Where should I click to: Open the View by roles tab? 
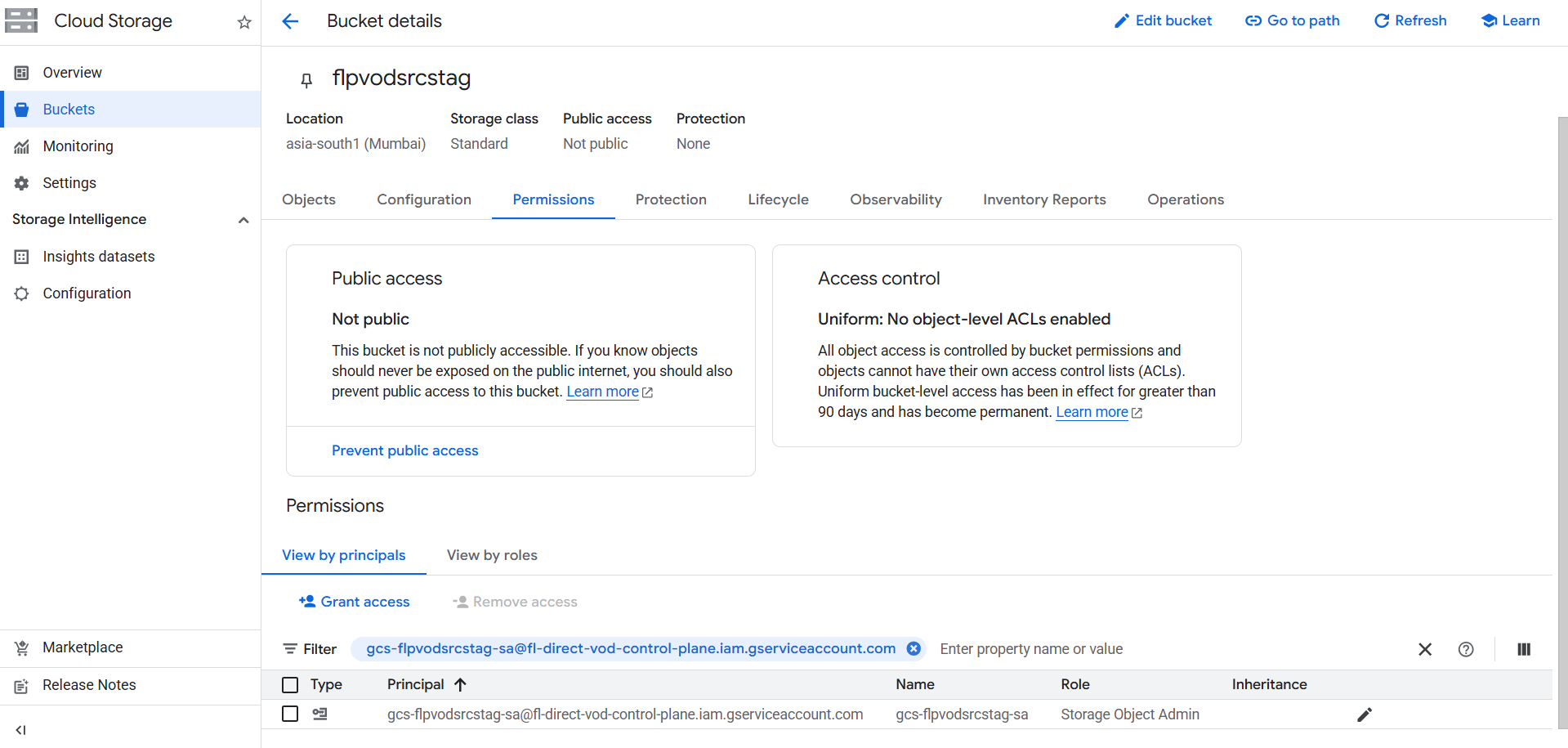coord(491,555)
